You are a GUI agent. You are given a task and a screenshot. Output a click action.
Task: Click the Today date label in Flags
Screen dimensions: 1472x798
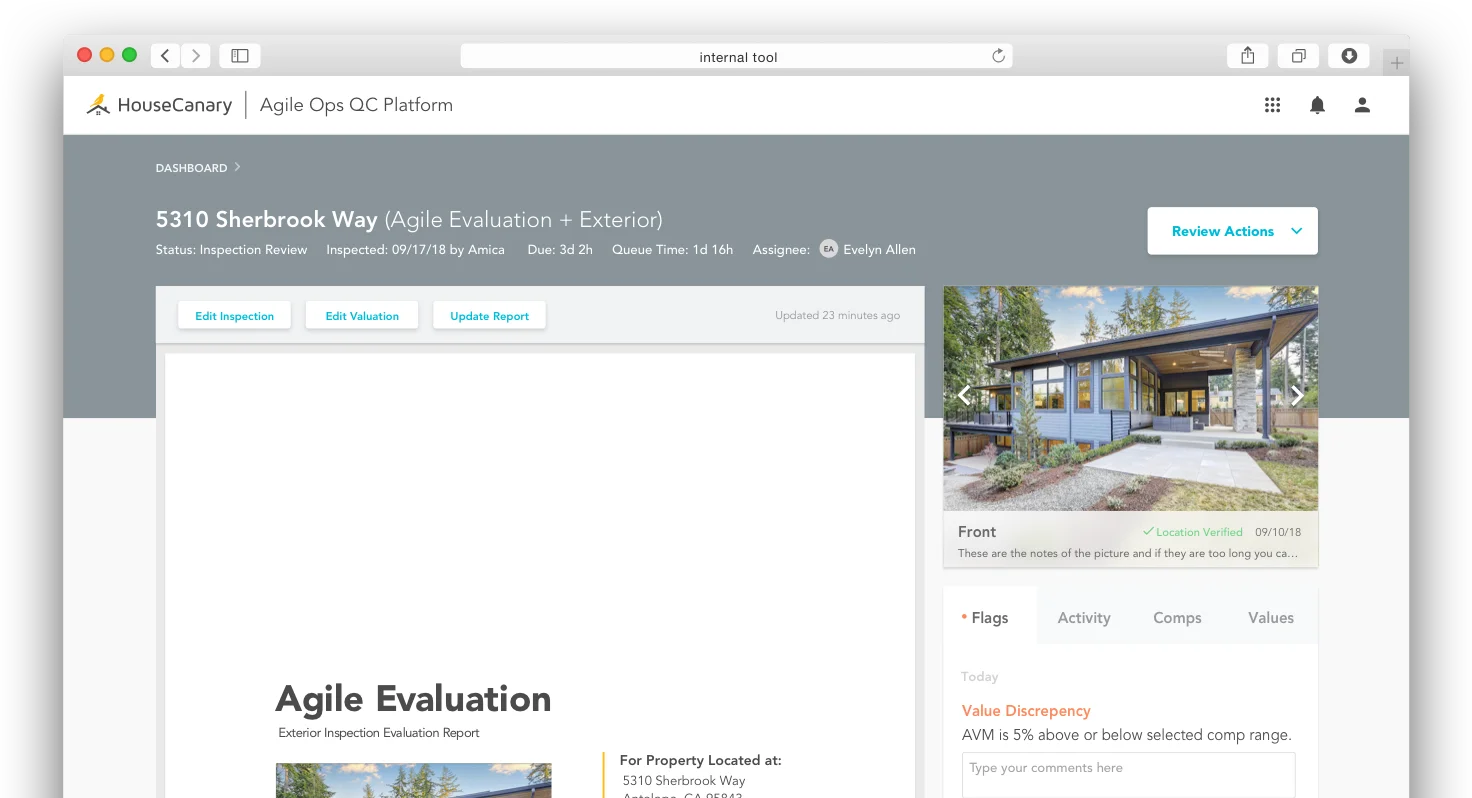coord(980,677)
